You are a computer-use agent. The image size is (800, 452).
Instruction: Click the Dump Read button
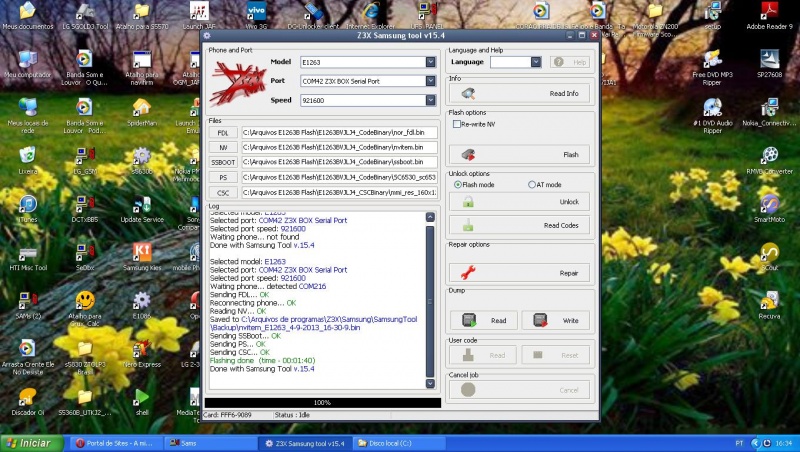click(x=483, y=320)
